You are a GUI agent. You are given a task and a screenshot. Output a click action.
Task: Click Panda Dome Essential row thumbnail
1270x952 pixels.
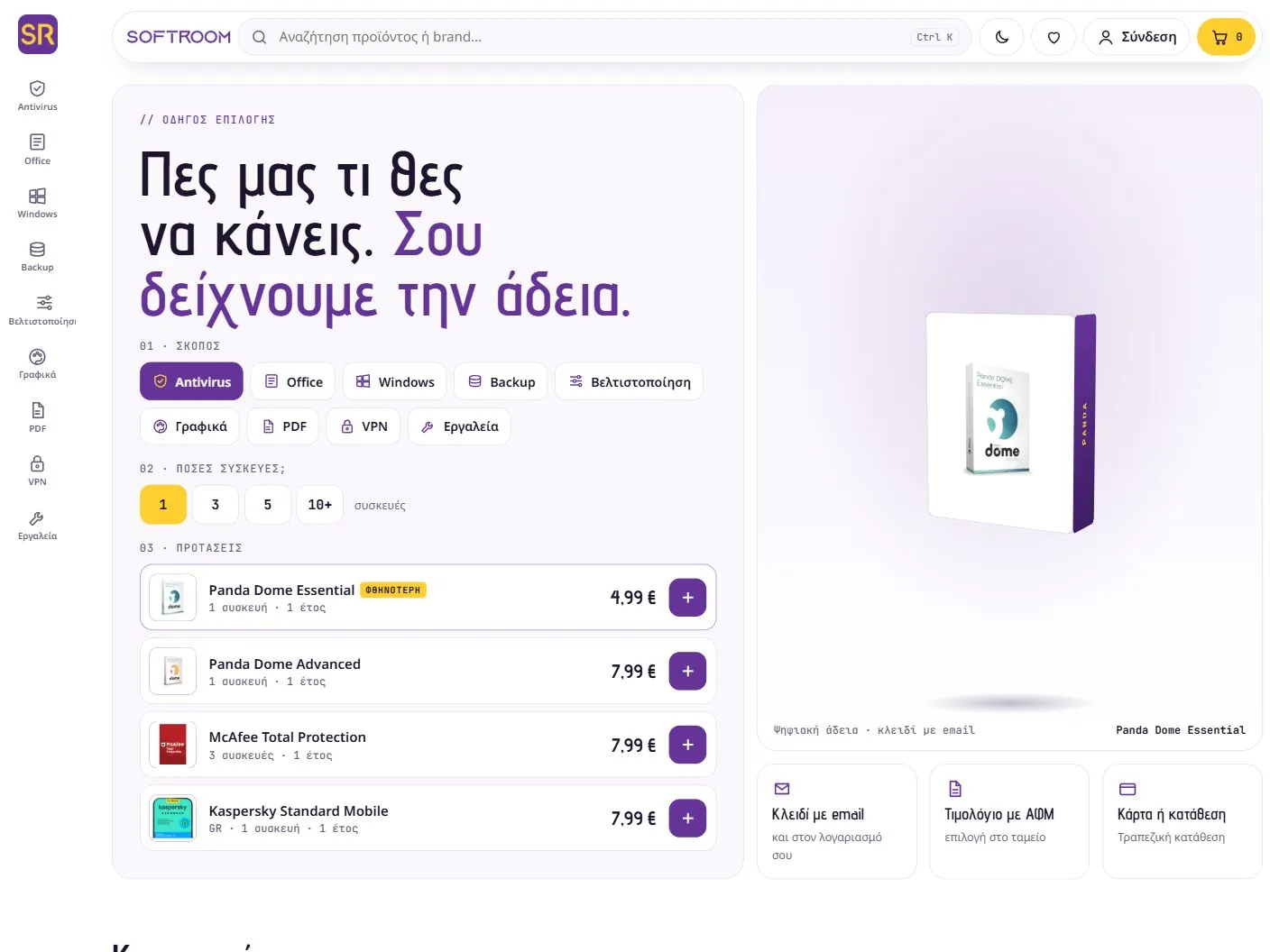coord(172,597)
